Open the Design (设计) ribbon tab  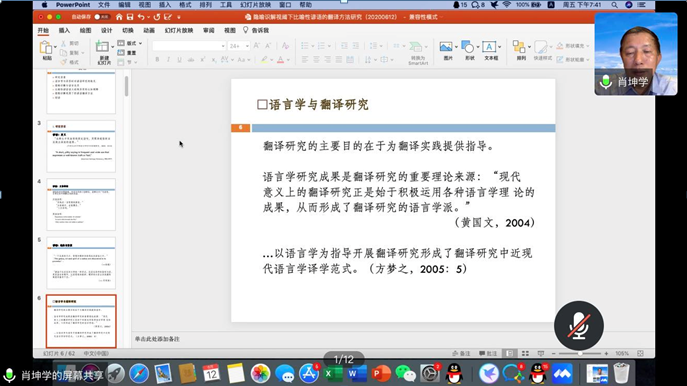[x=106, y=30]
